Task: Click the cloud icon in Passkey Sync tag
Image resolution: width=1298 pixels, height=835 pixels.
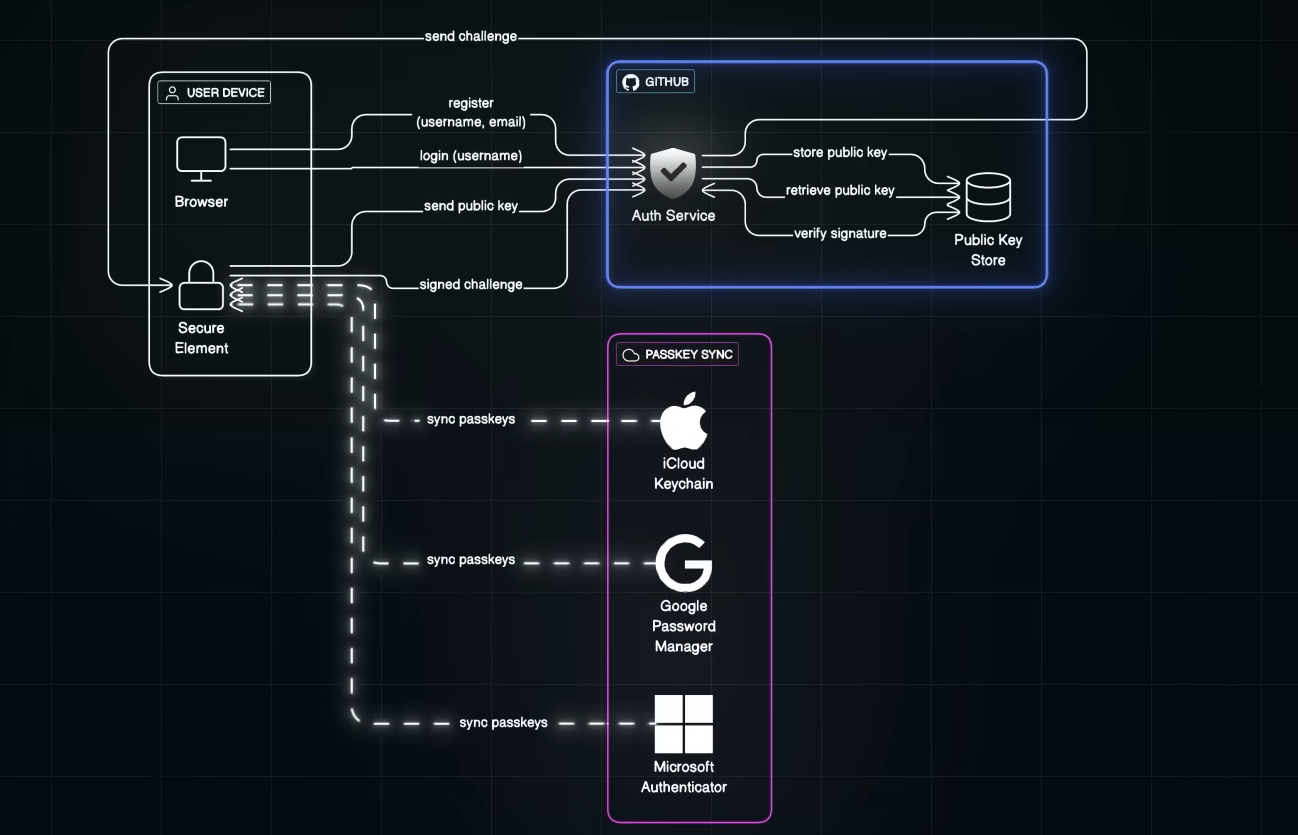Action: (x=631, y=355)
